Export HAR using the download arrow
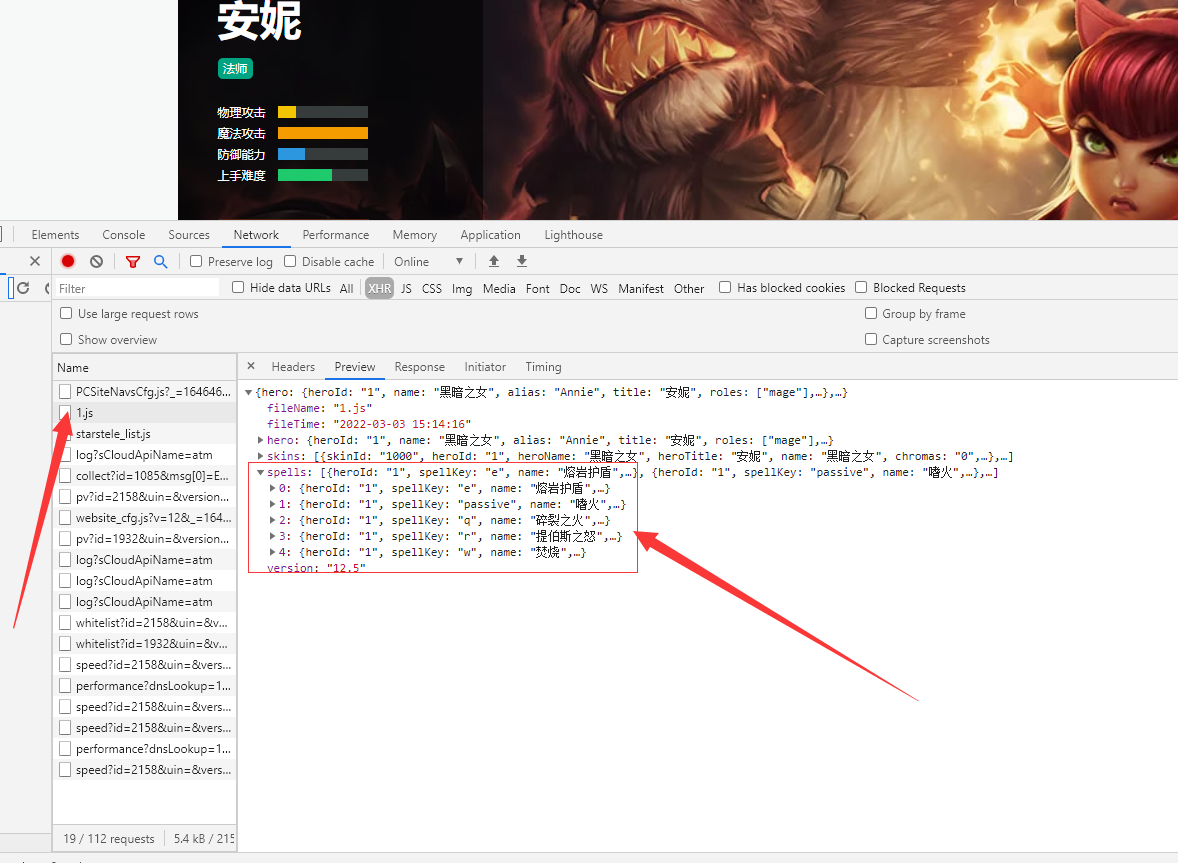 point(521,260)
